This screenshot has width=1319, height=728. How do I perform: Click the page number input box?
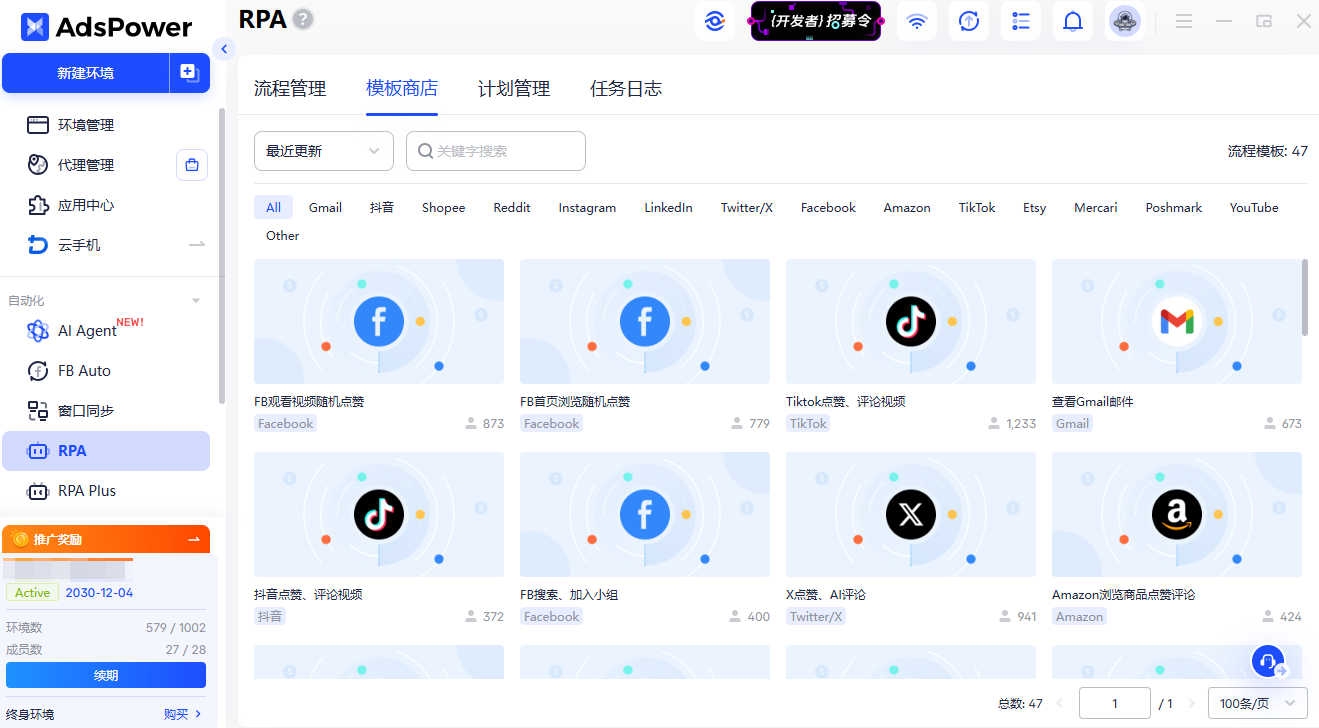[x=1114, y=703]
